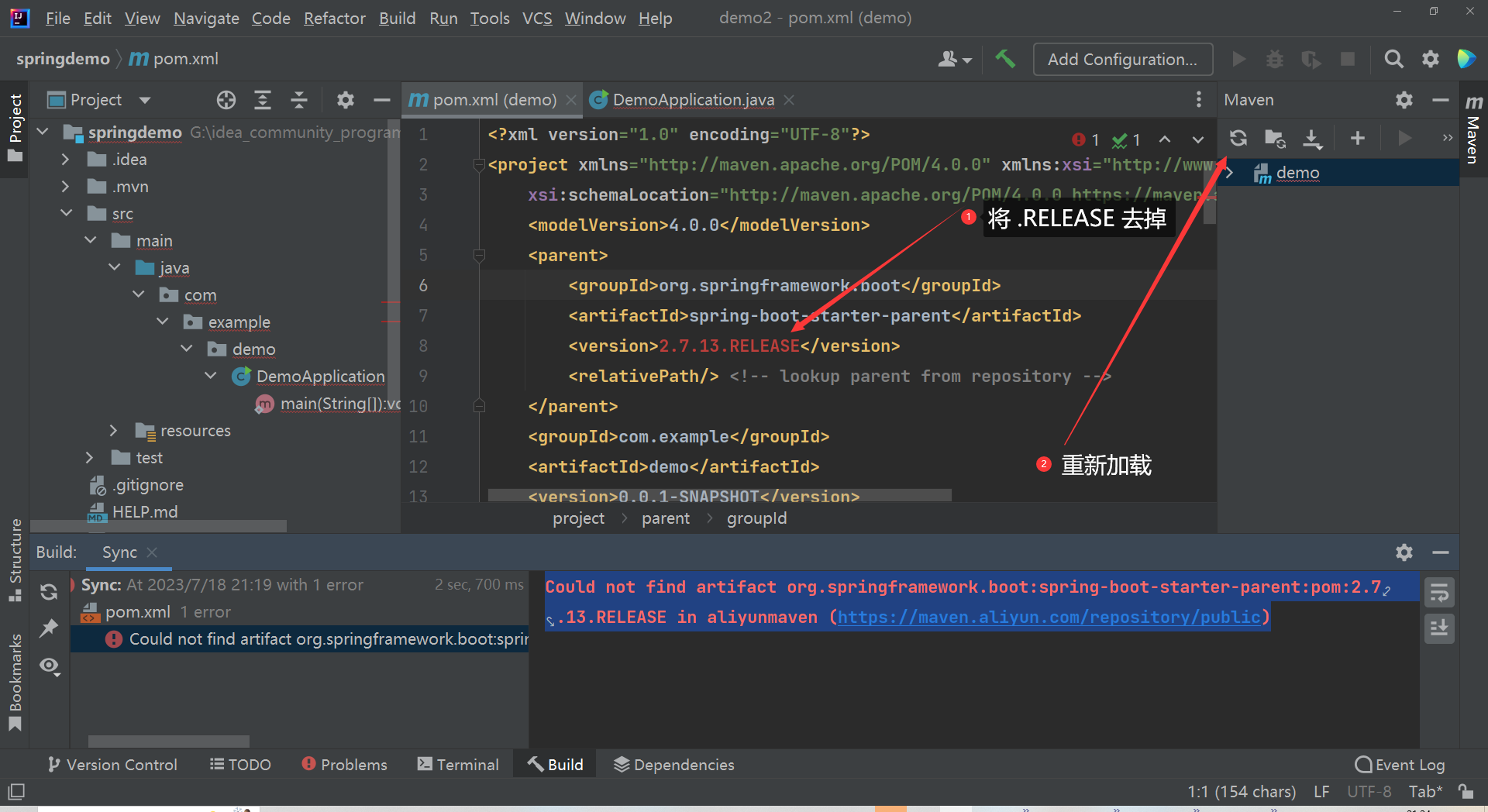Select the pom.xml 1 error build node
The width and height of the screenshot is (1488, 812).
pyautogui.click(x=299, y=612)
